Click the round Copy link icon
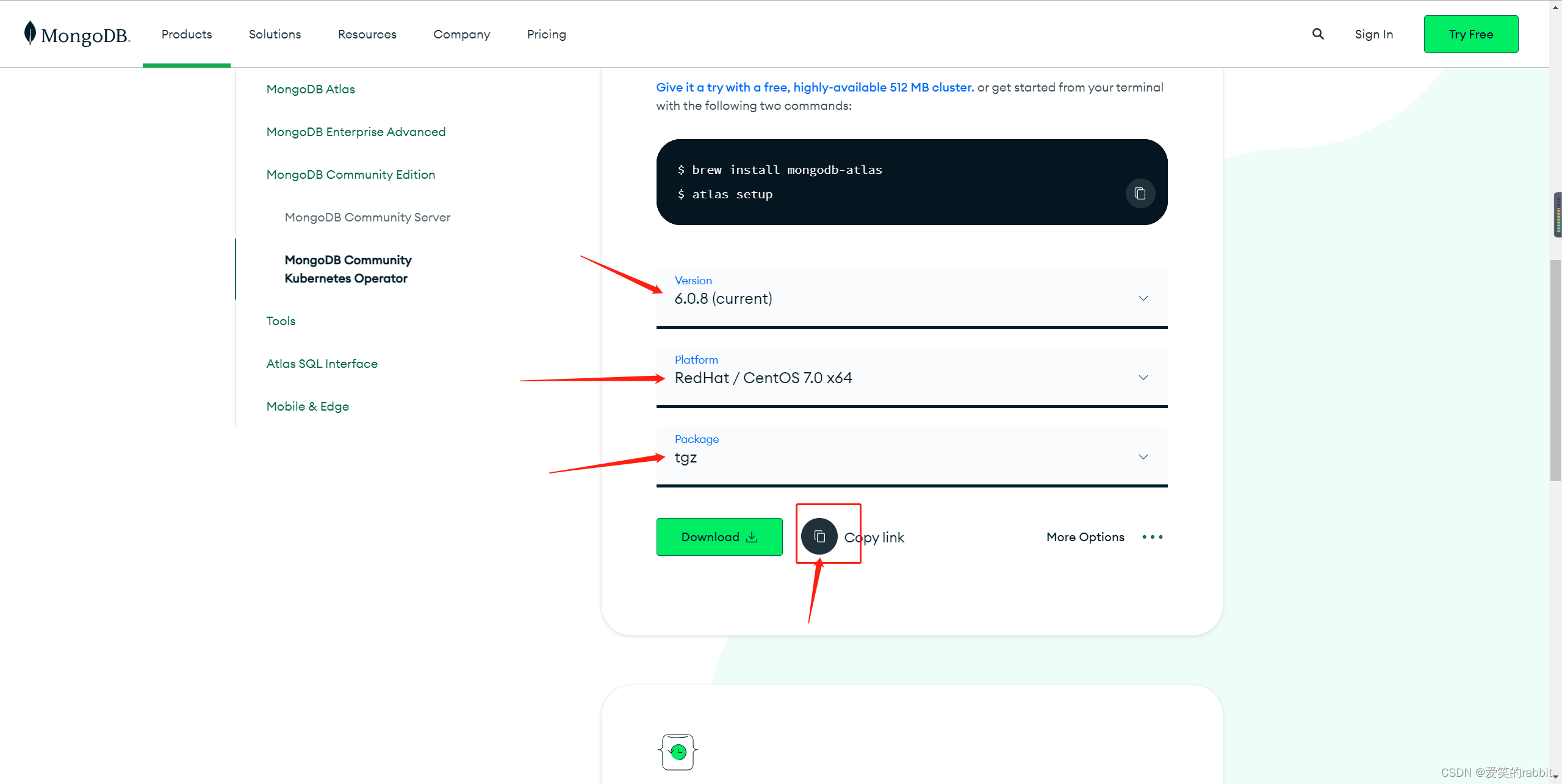Image resolution: width=1562 pixels, height=784 pixels. [819, 537]
